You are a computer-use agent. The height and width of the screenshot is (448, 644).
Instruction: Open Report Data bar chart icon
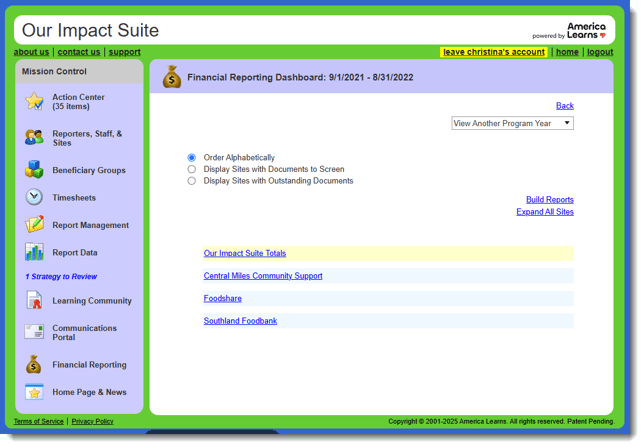point(34,252)
